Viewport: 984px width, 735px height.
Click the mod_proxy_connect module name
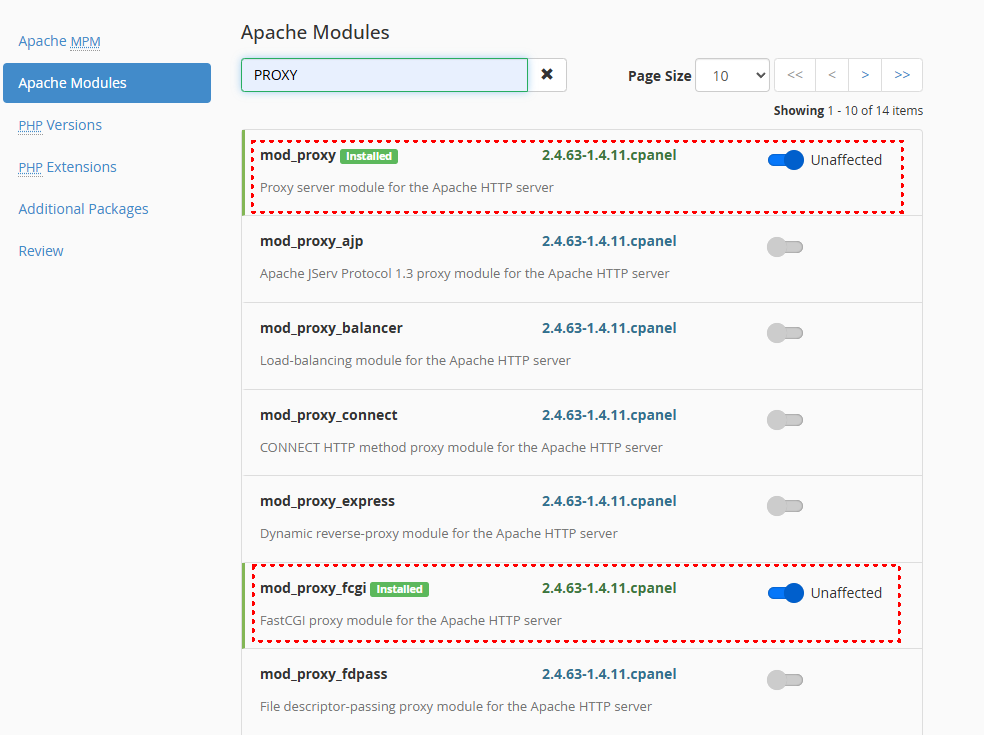click(x=329, y=415)
